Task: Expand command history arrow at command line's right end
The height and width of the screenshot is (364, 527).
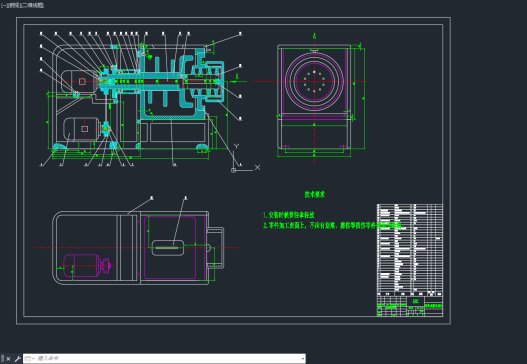Action: coord(302,359)
